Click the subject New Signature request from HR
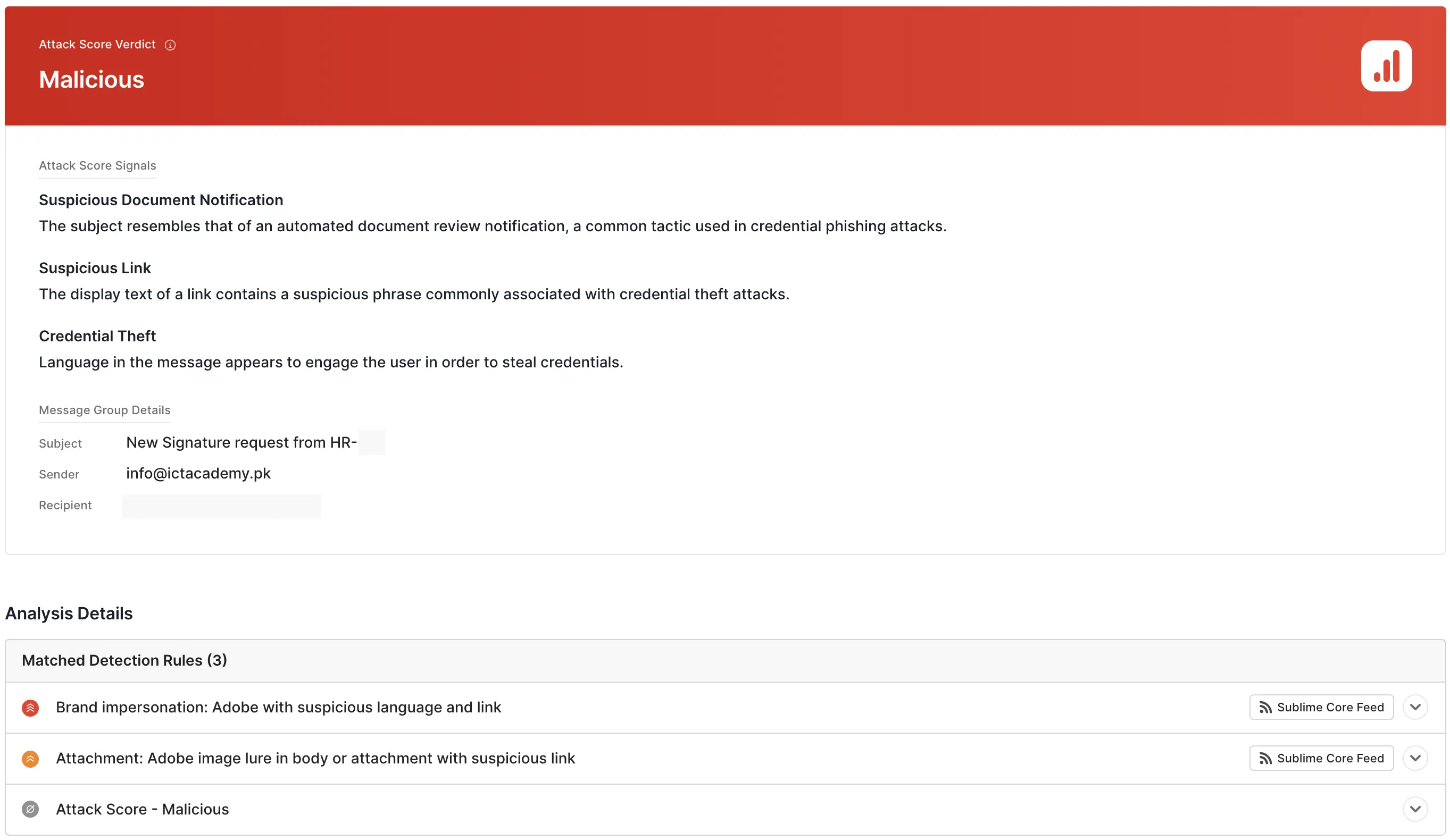 point(241,442)
